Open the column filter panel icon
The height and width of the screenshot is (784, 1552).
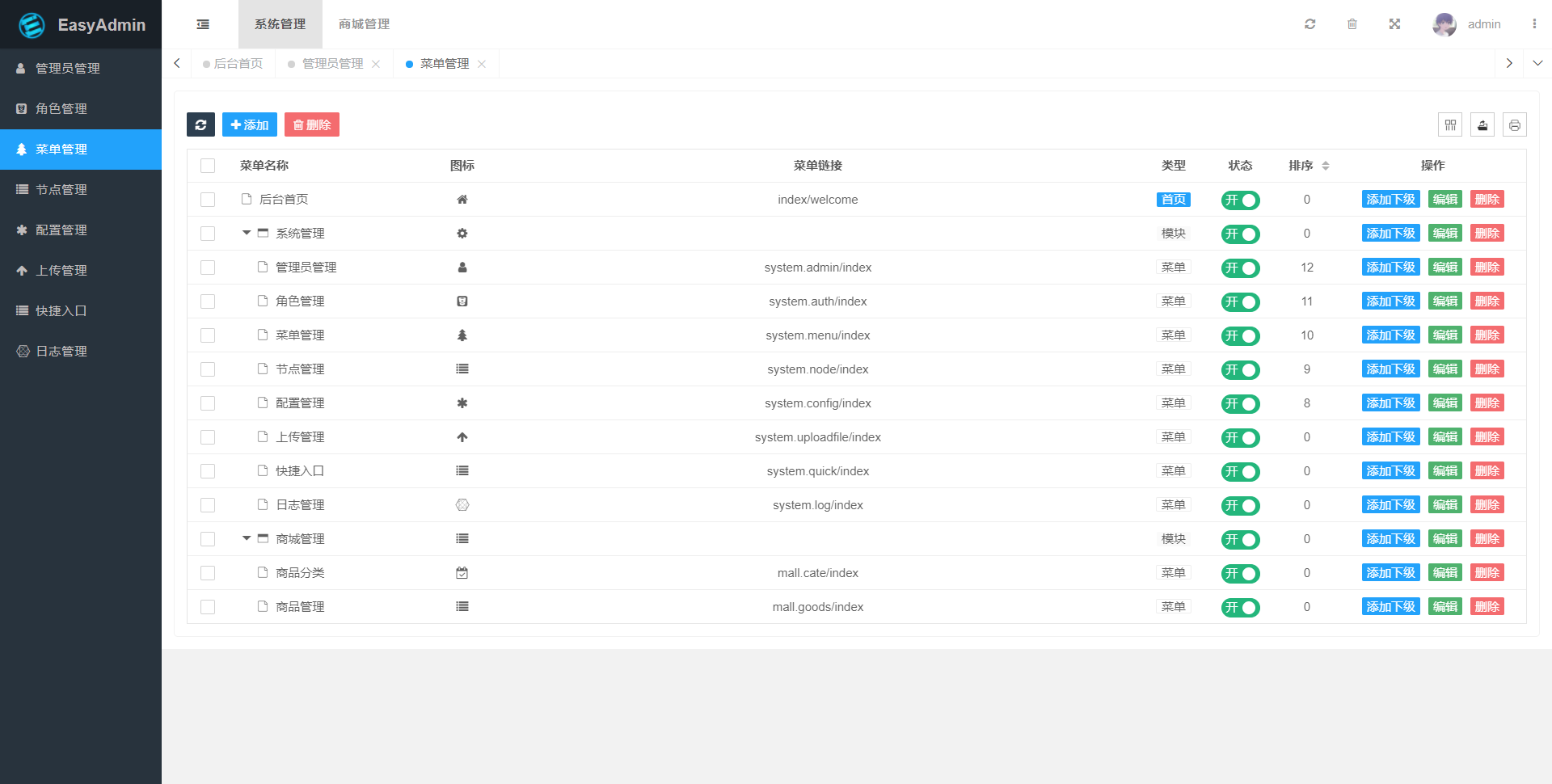click(x=1450, y=124)
